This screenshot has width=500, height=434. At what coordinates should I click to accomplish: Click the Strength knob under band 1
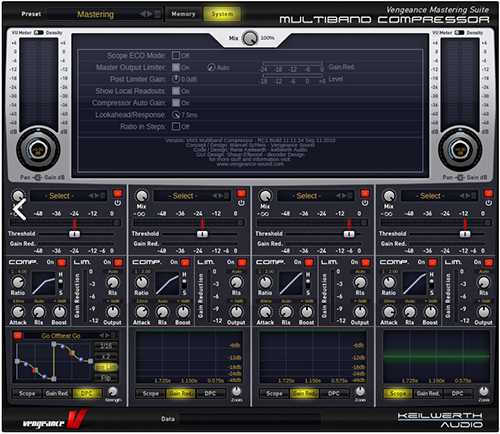point(113,391)
